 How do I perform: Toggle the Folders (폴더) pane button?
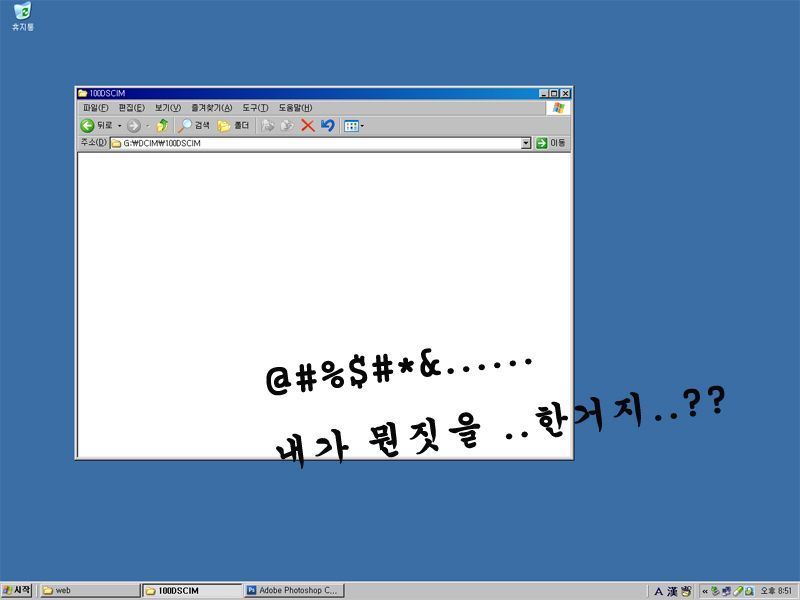click(233, 126)
